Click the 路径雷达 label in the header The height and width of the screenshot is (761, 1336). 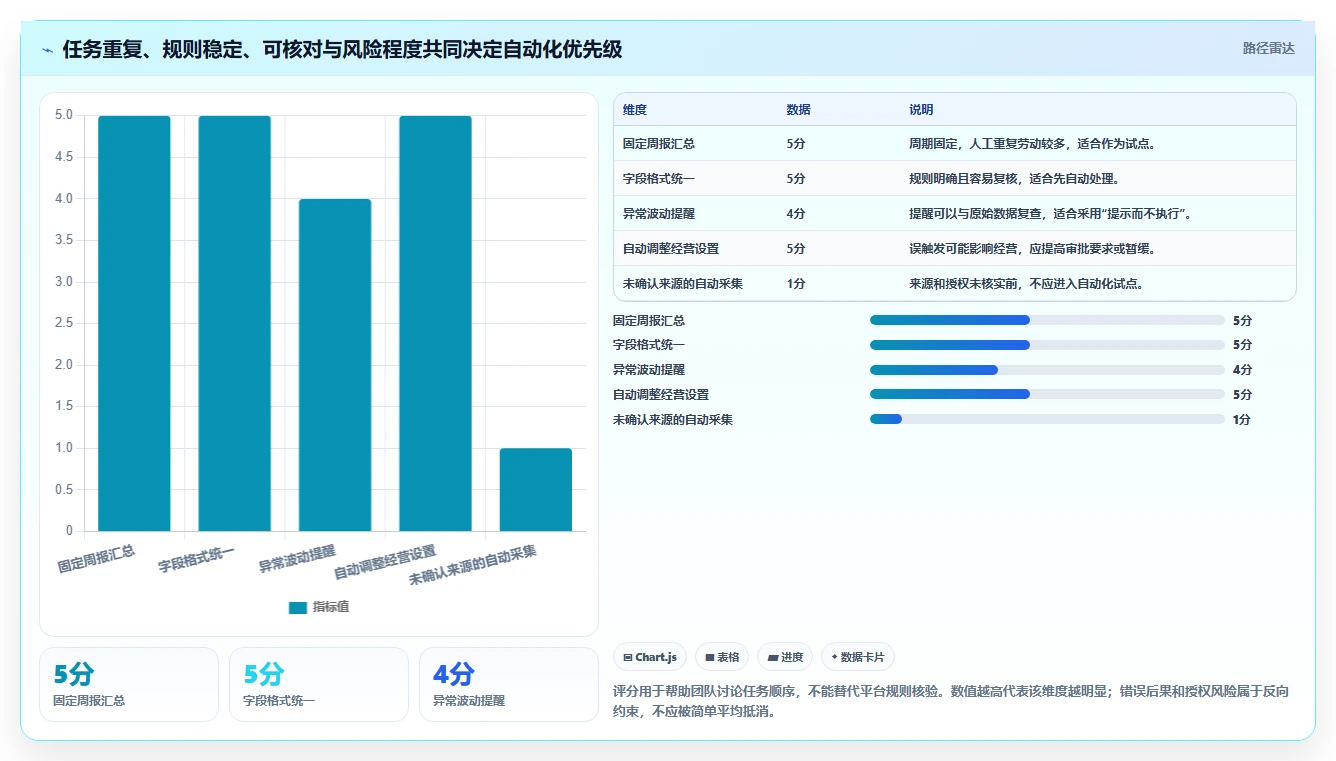tap(1268, 48)
